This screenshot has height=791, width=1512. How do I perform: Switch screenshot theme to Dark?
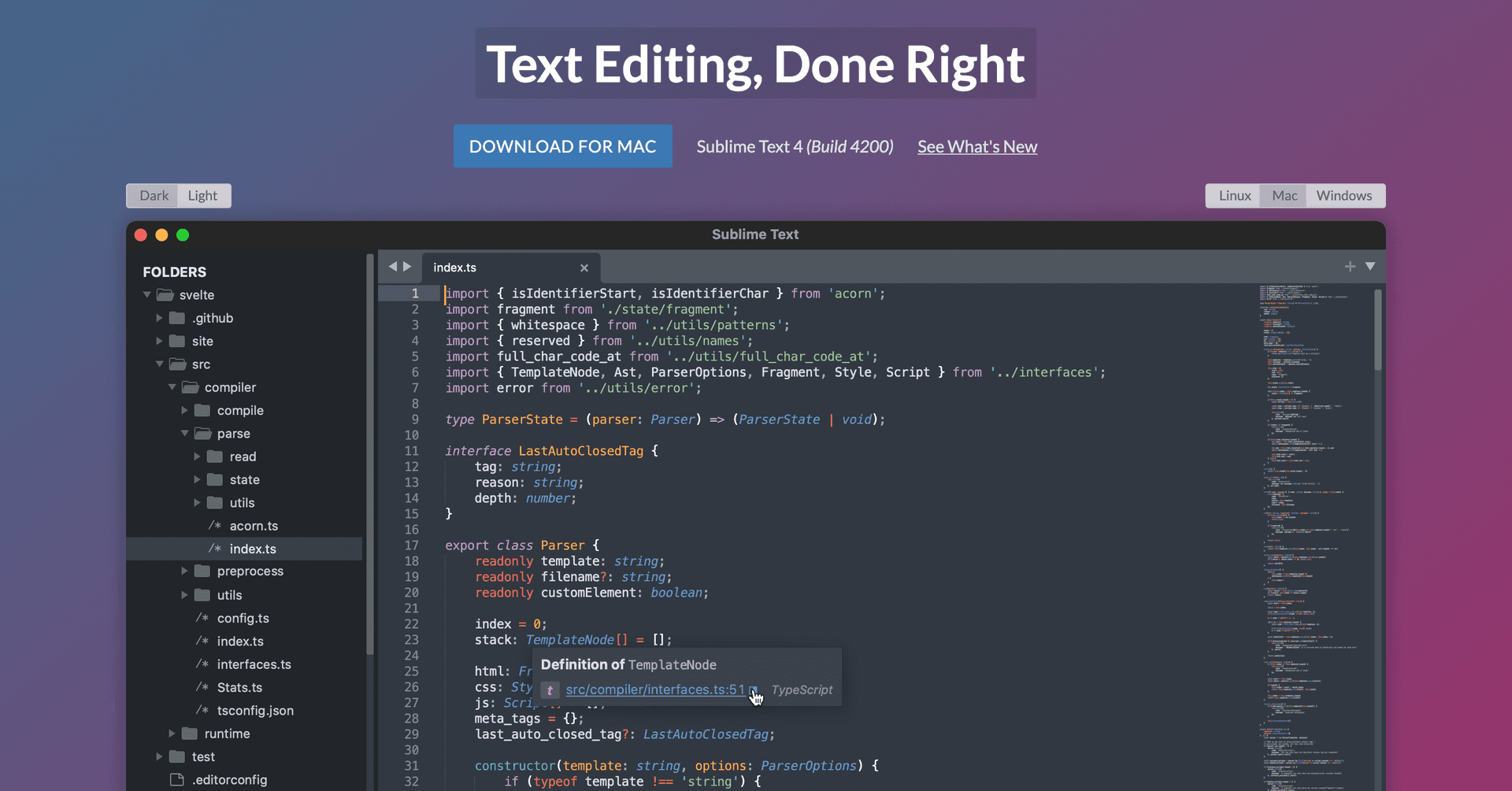(x=154, y=196)
